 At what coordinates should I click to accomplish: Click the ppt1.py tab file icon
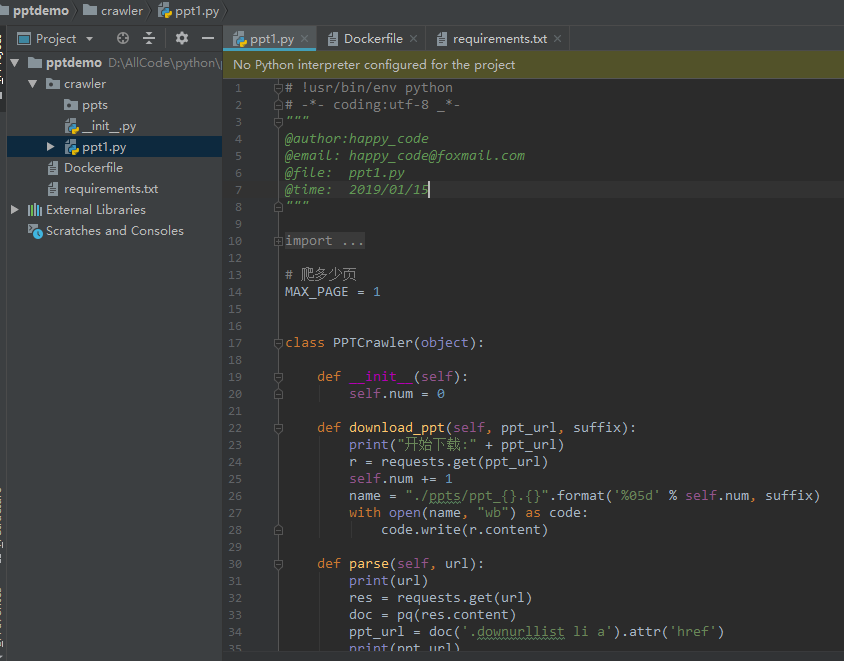[240, 39]
